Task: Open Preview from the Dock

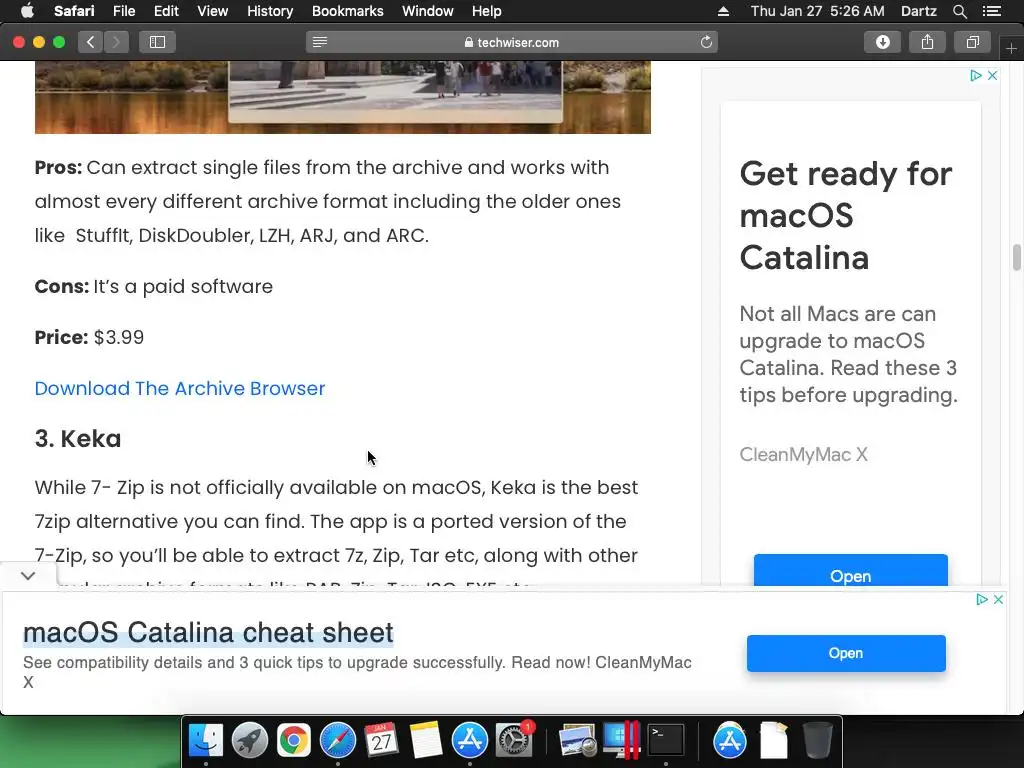Action: coord(577,741)
